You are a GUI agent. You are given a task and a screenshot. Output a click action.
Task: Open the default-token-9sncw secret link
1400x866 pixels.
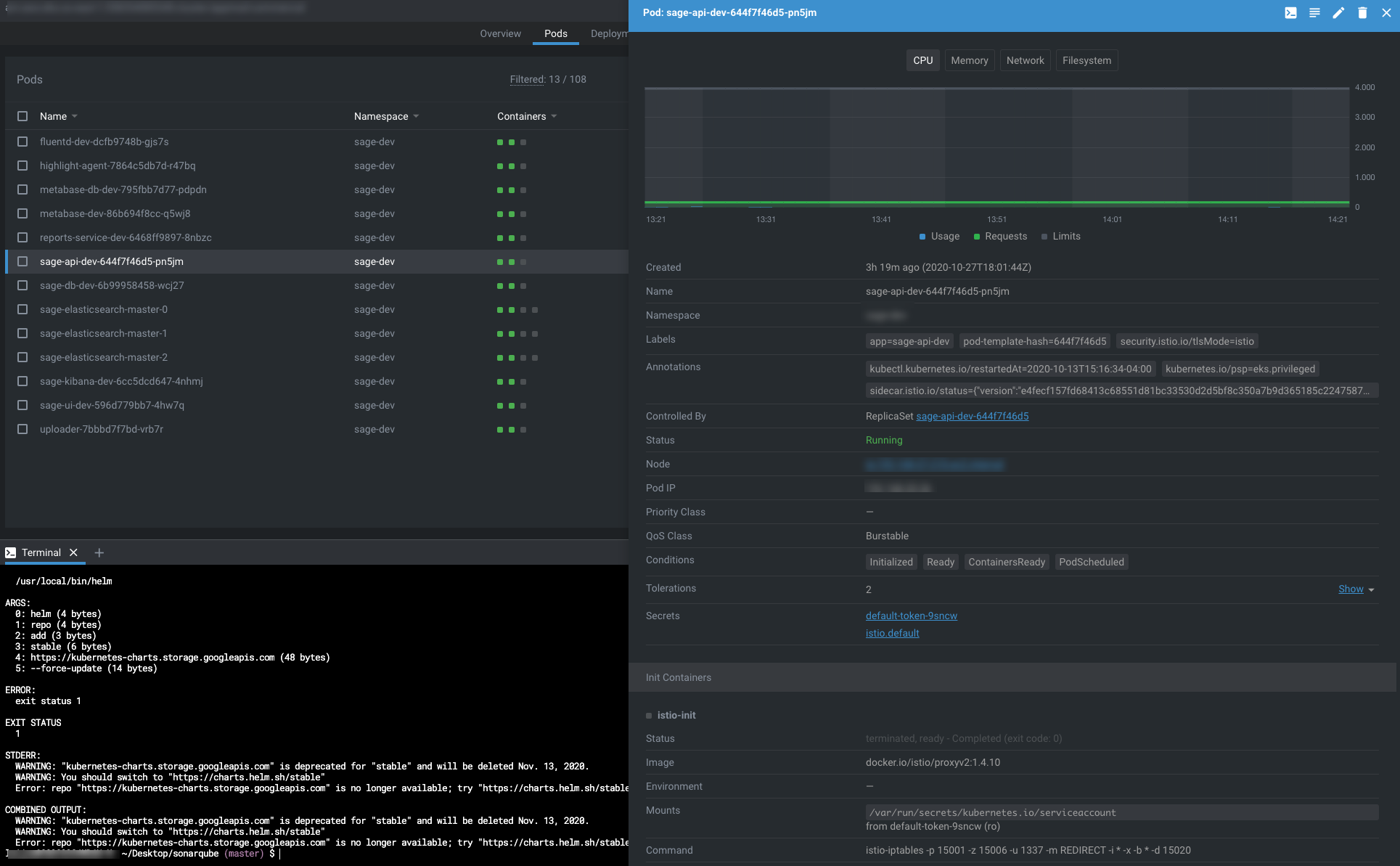(x=911, y=616)
